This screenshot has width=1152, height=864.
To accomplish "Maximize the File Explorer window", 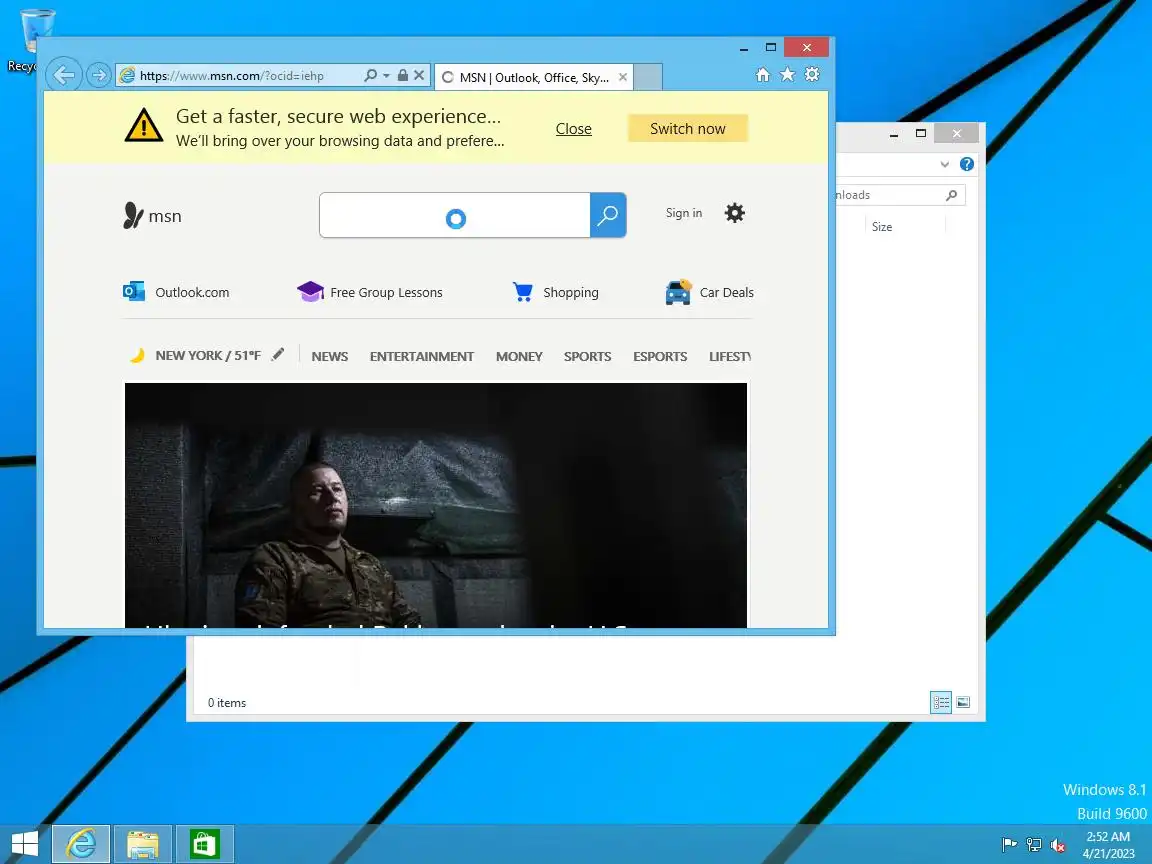I will point(921,133).
